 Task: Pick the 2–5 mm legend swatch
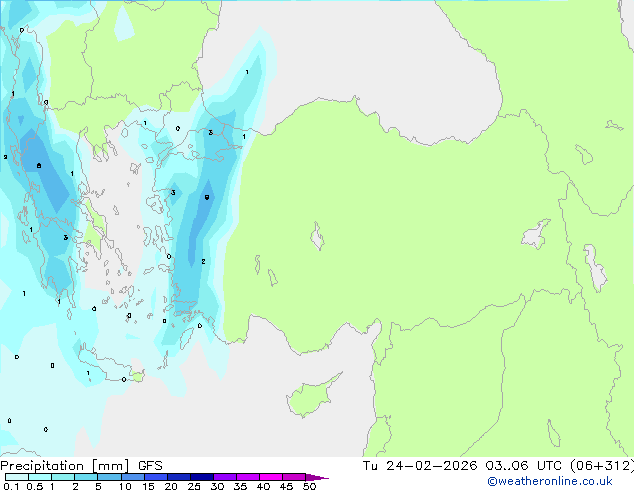pyautogui.click(x=86, y=477)
